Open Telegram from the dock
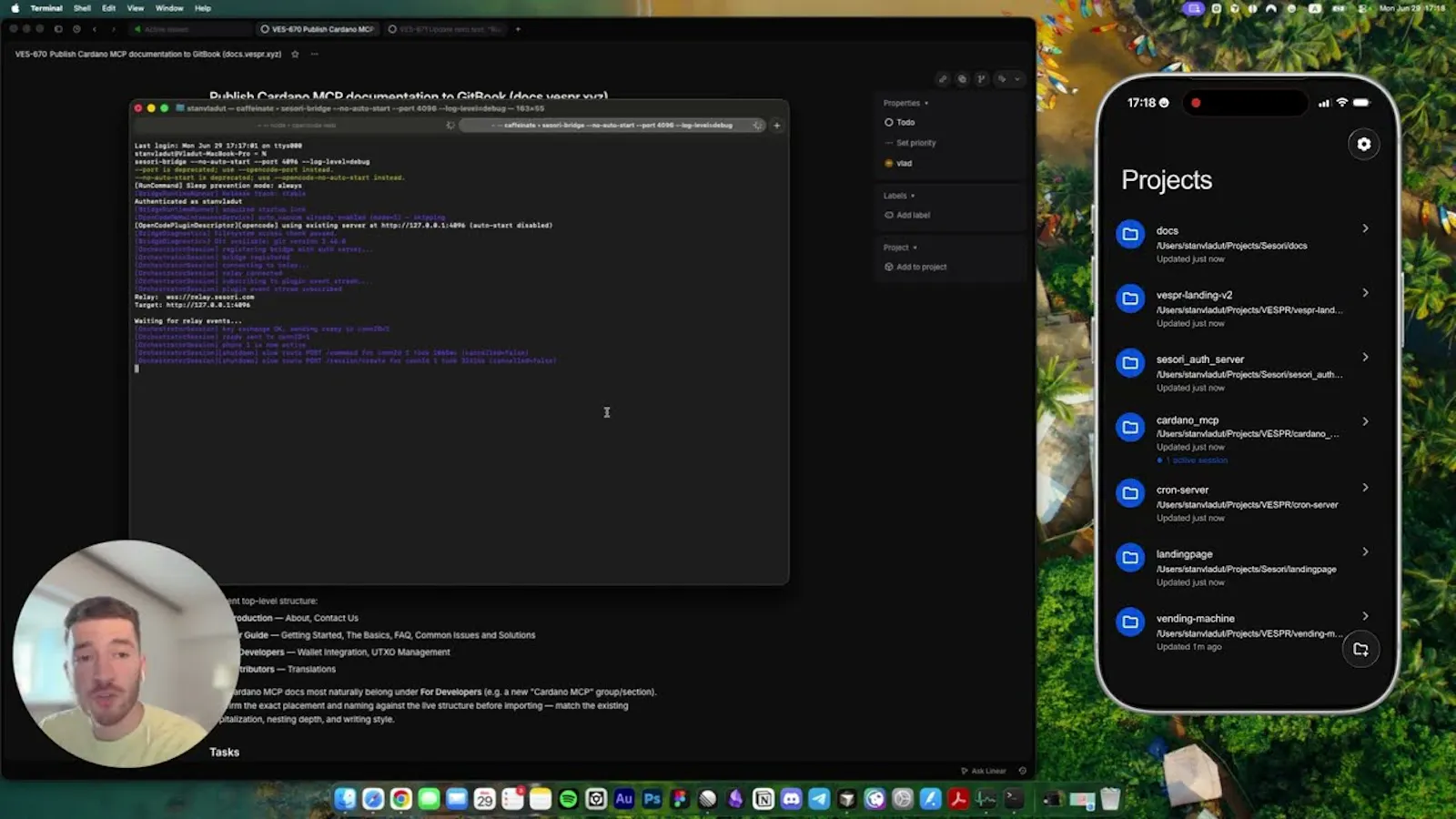Image resolution: width=1456 pixels, height=819 pixels. click(x=819, y=799)
